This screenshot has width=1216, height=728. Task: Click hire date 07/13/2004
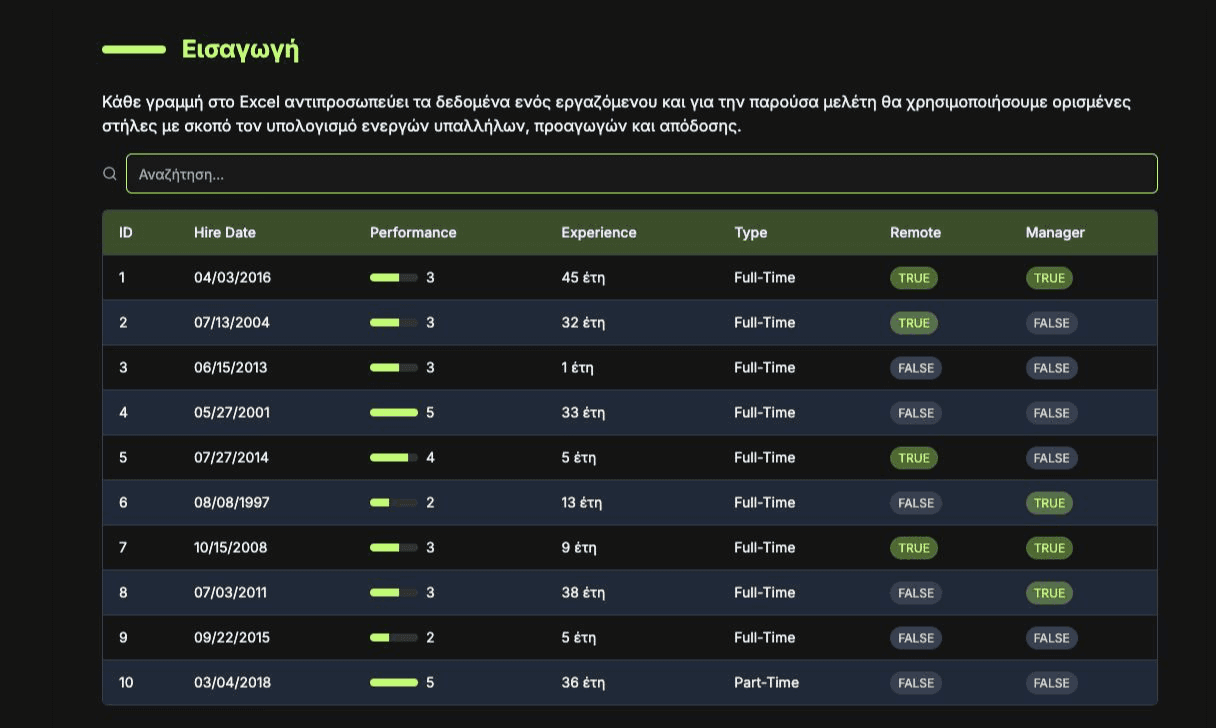tap(232, 323)
